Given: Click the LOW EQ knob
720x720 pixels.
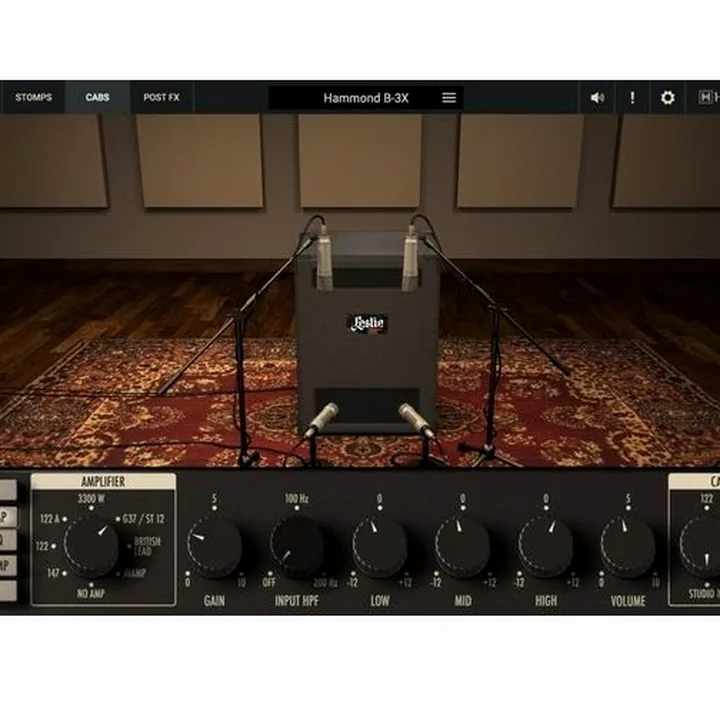Looking at the screenshot, I should point(380,546).
